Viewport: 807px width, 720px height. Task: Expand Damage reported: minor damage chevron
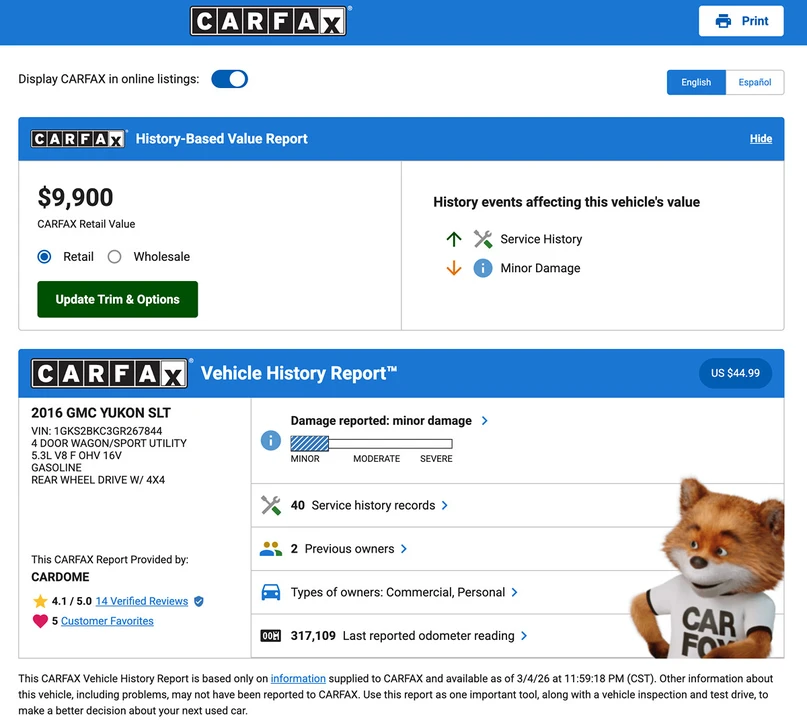[484, 421]
